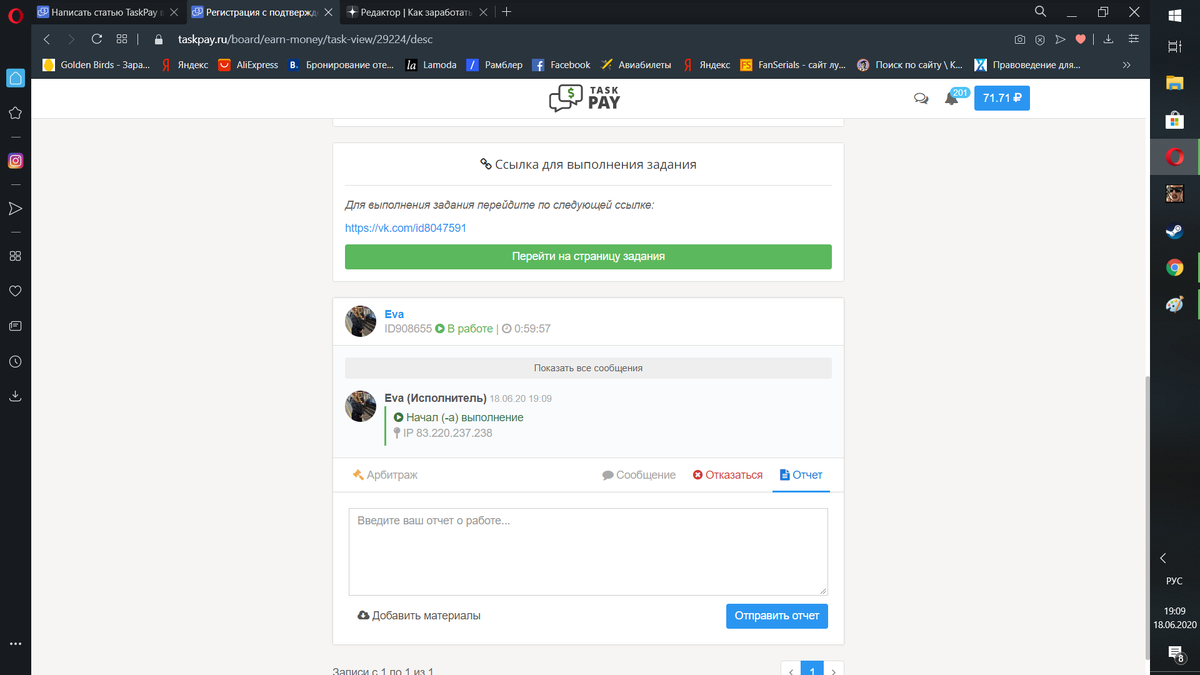Open Speed Dial grid in sidebar

pos(15,256)
